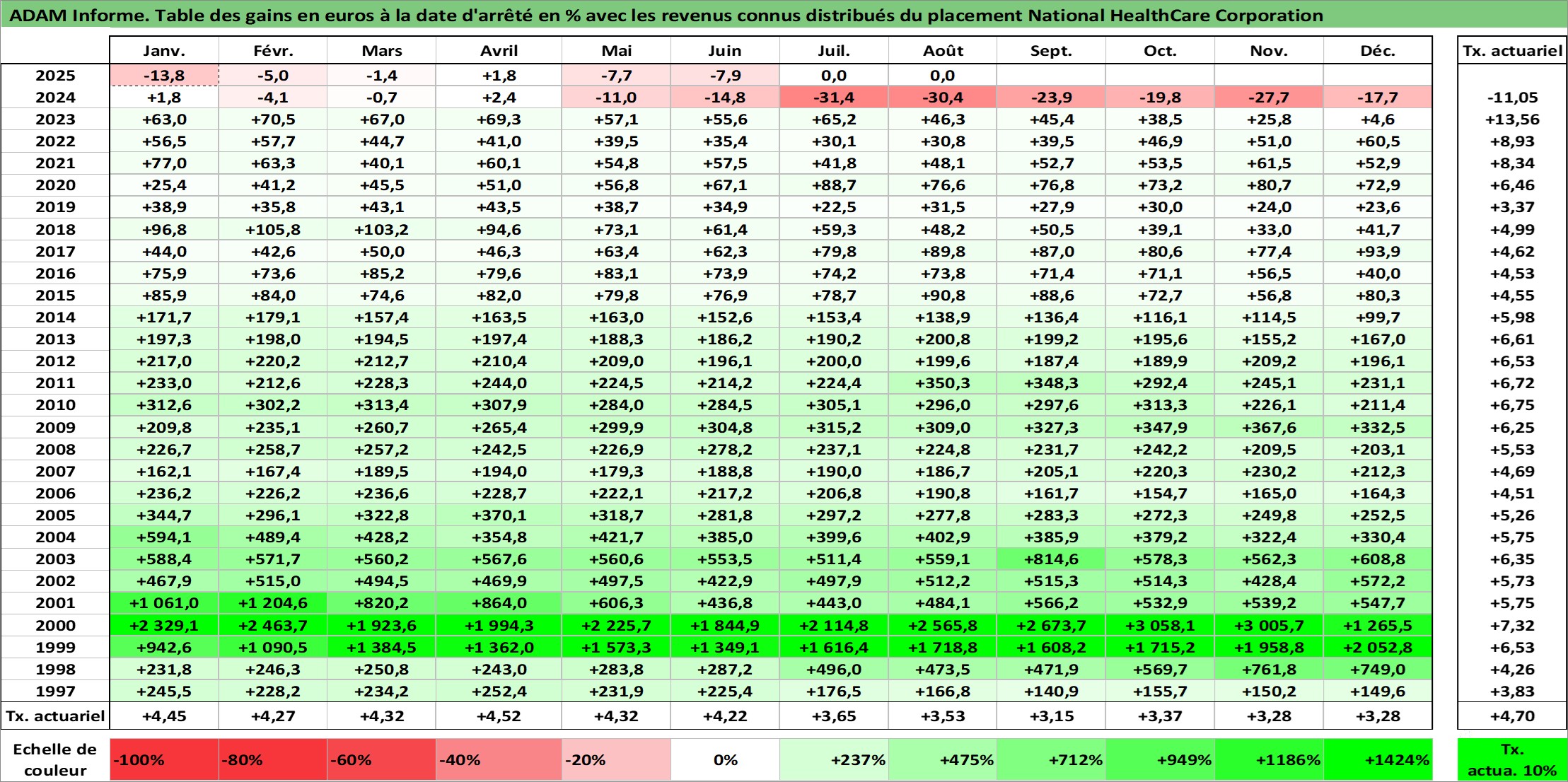Select the +949% color scale swatch
Image resolution: width=1568 pixels, height=782 pixels.
(1160, 760)
